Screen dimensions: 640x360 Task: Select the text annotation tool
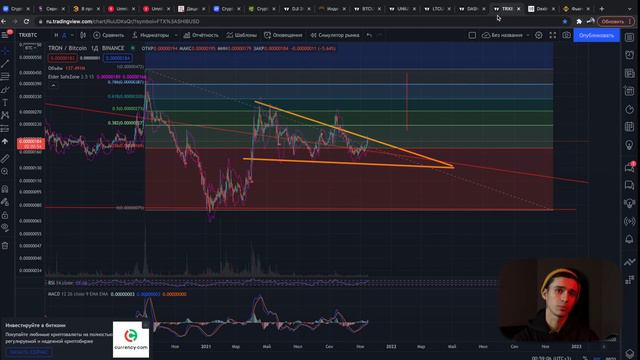pos(5,102)
